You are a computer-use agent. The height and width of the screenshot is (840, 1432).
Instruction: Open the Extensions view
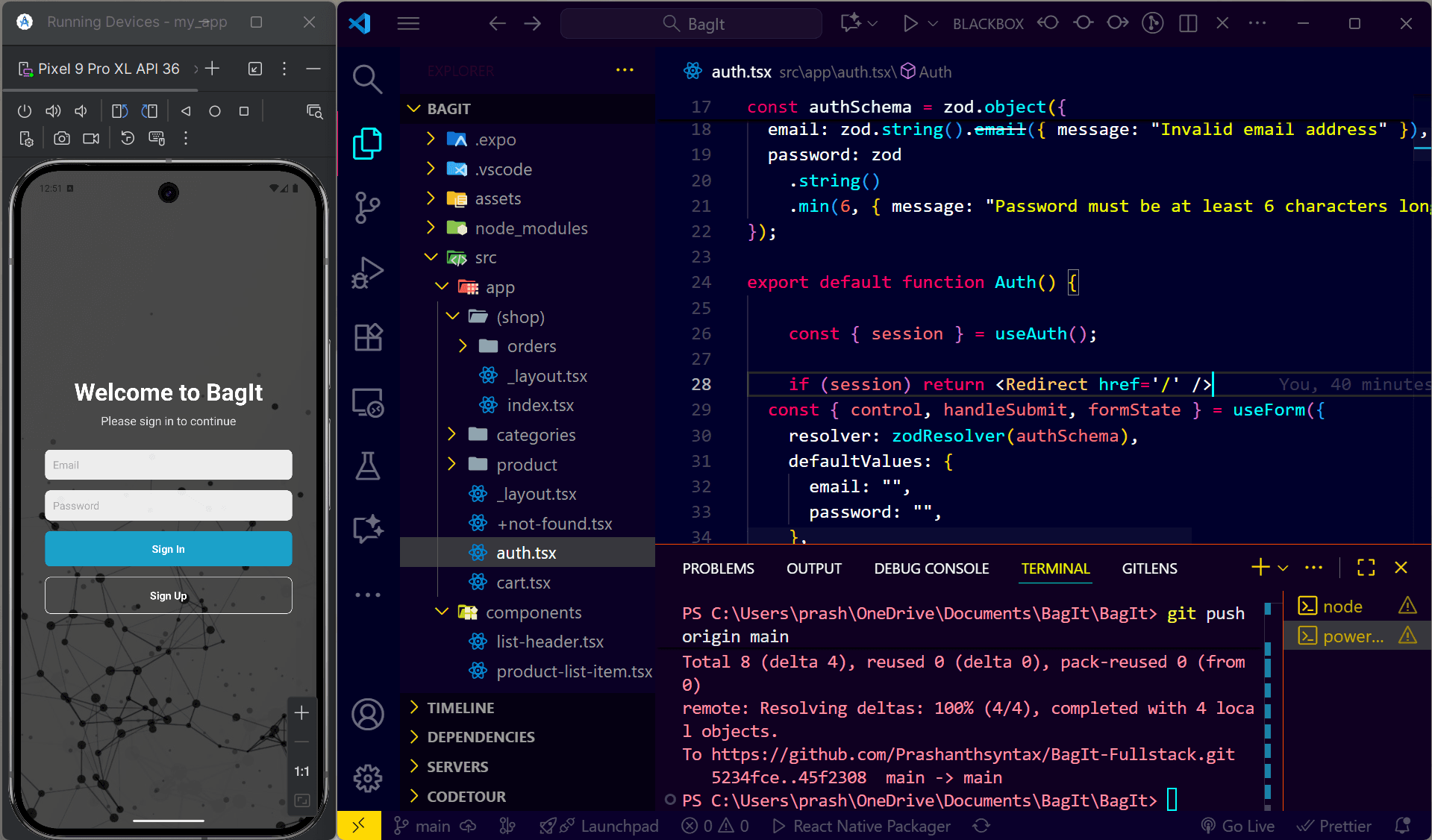click(368, 337)
